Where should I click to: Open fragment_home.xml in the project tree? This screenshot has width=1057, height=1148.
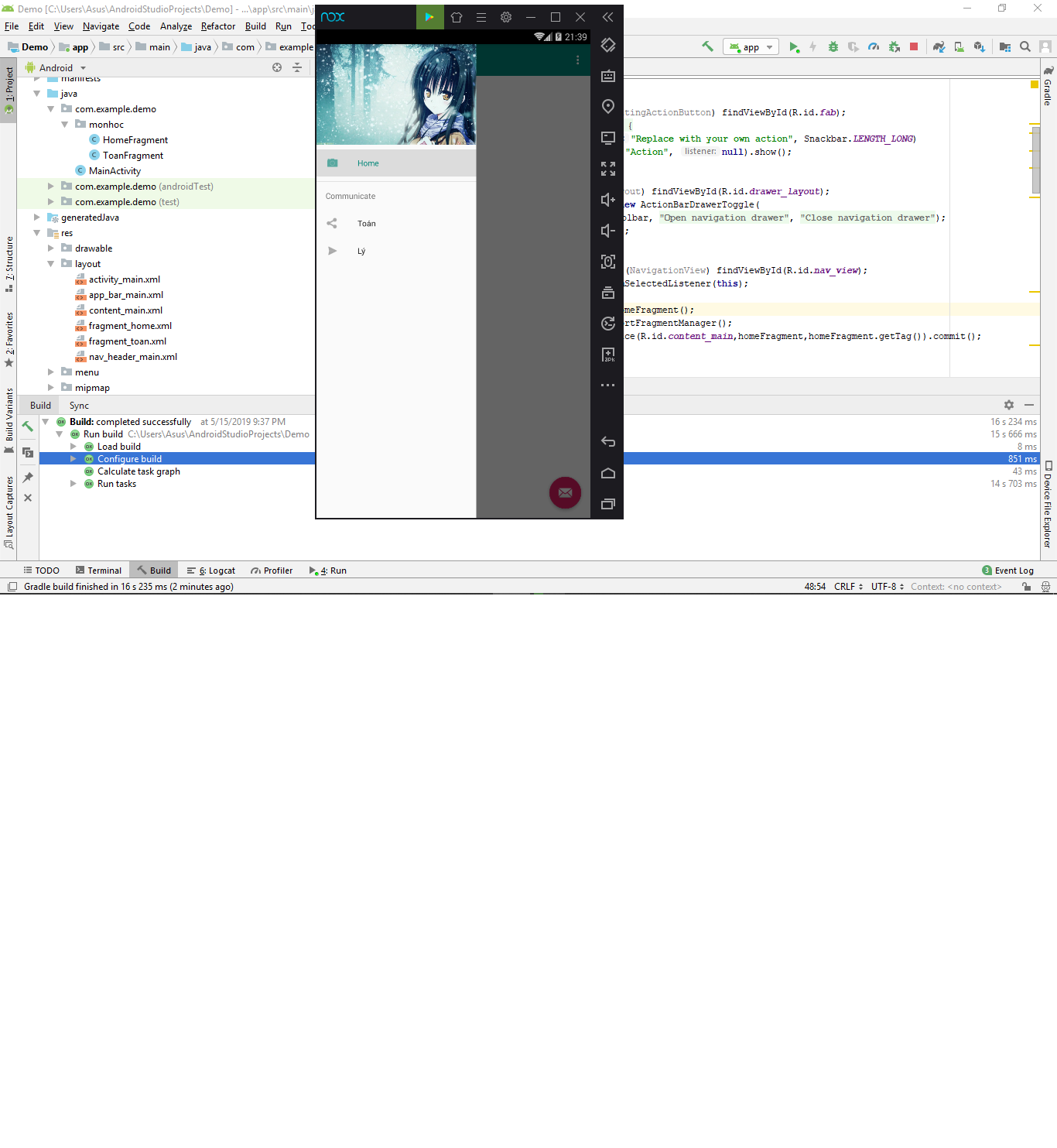pos(130,326)
